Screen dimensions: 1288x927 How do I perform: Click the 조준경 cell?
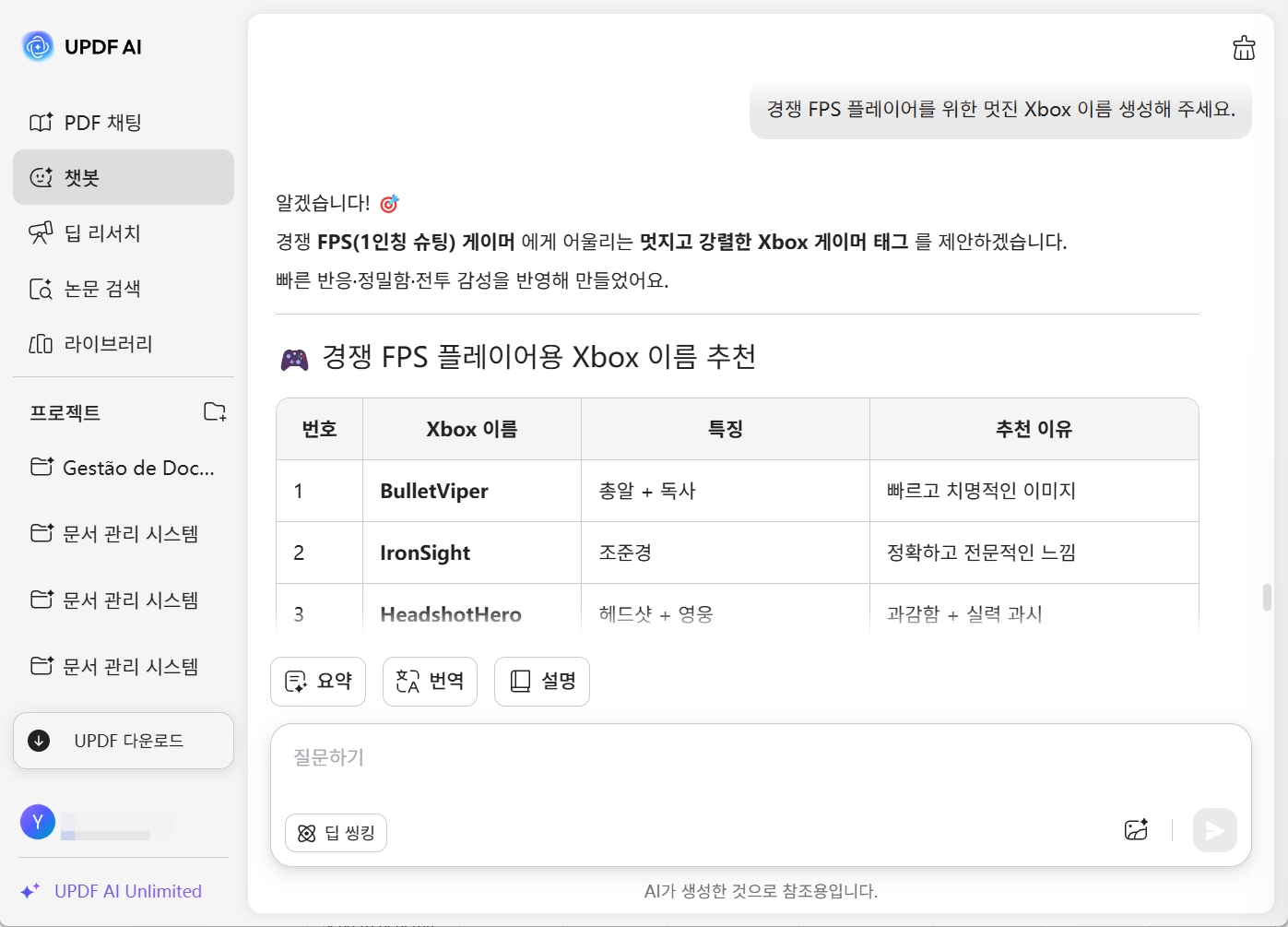(x=726, y=553)
